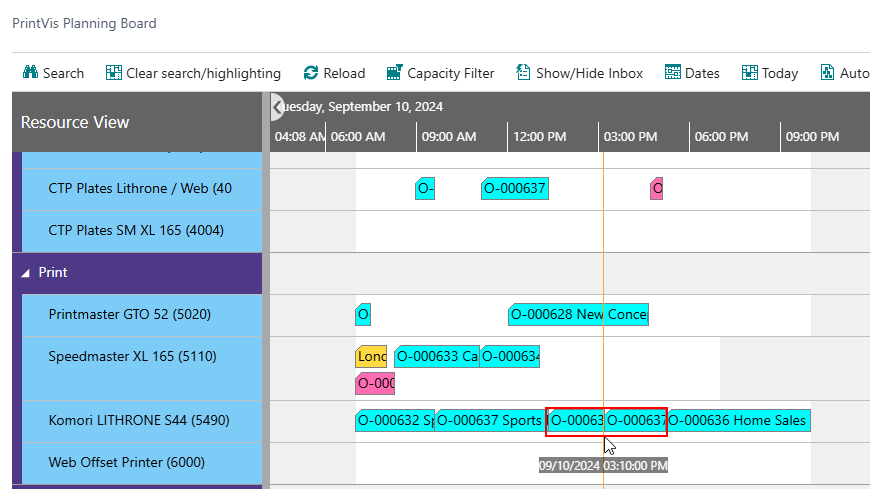
Task: Click the 12:00 PM timeline header
Action: [x=540, y=137]
